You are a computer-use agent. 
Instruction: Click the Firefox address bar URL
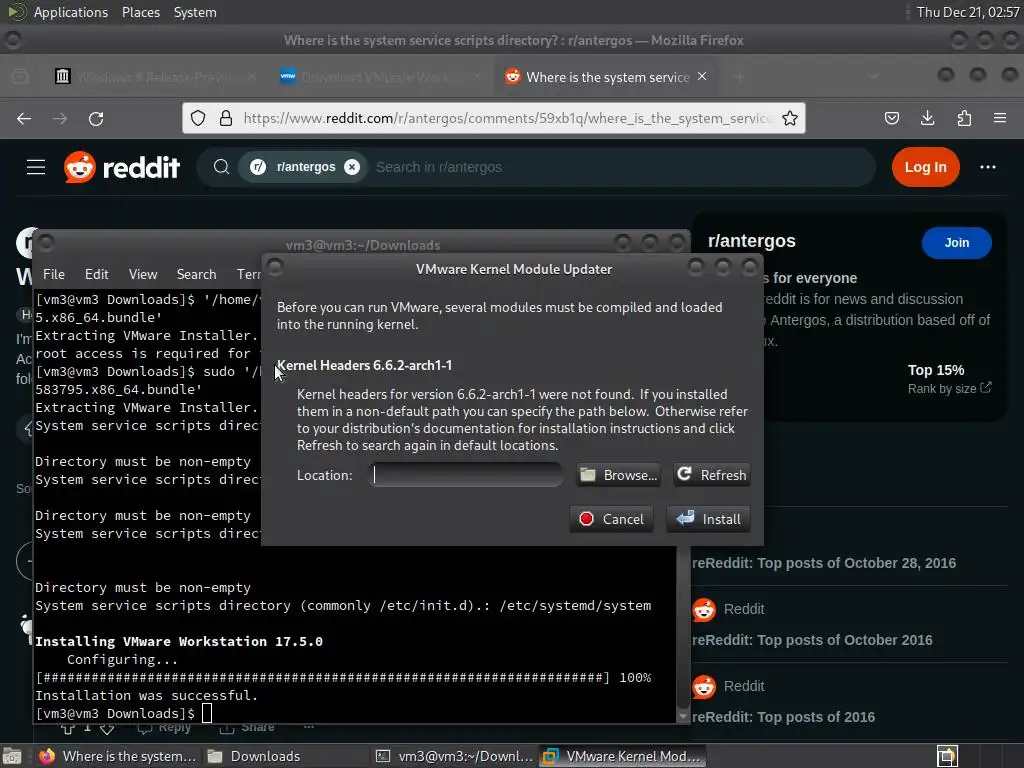[506, 118]
